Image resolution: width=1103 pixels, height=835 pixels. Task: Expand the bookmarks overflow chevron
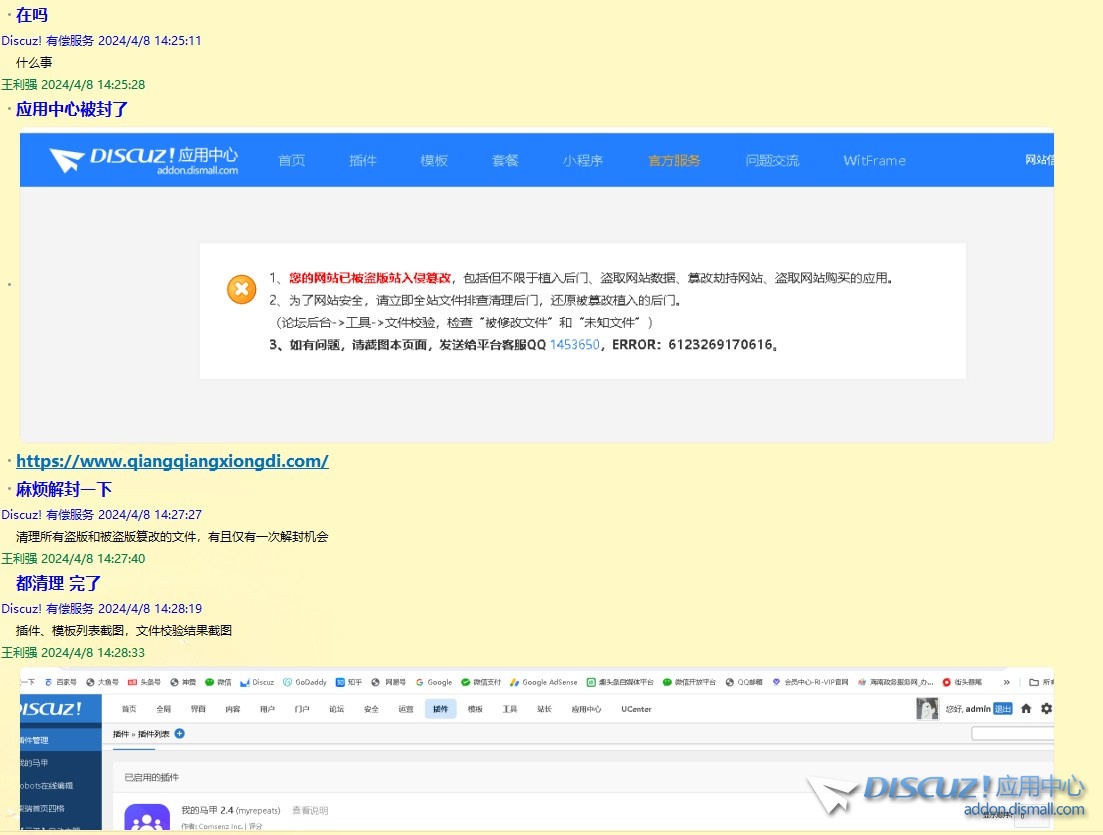1005,682
